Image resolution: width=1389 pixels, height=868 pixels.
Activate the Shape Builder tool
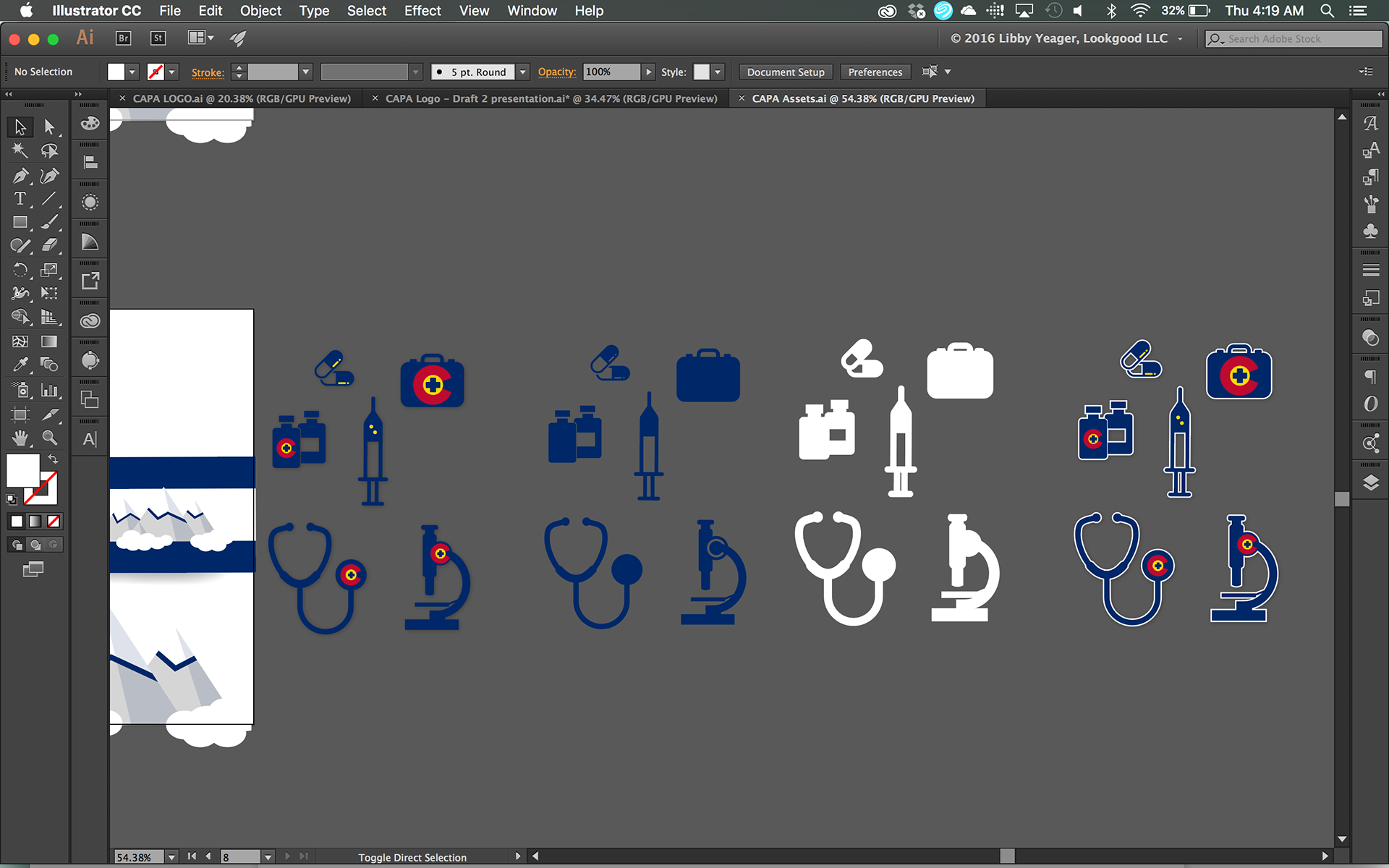20,317
